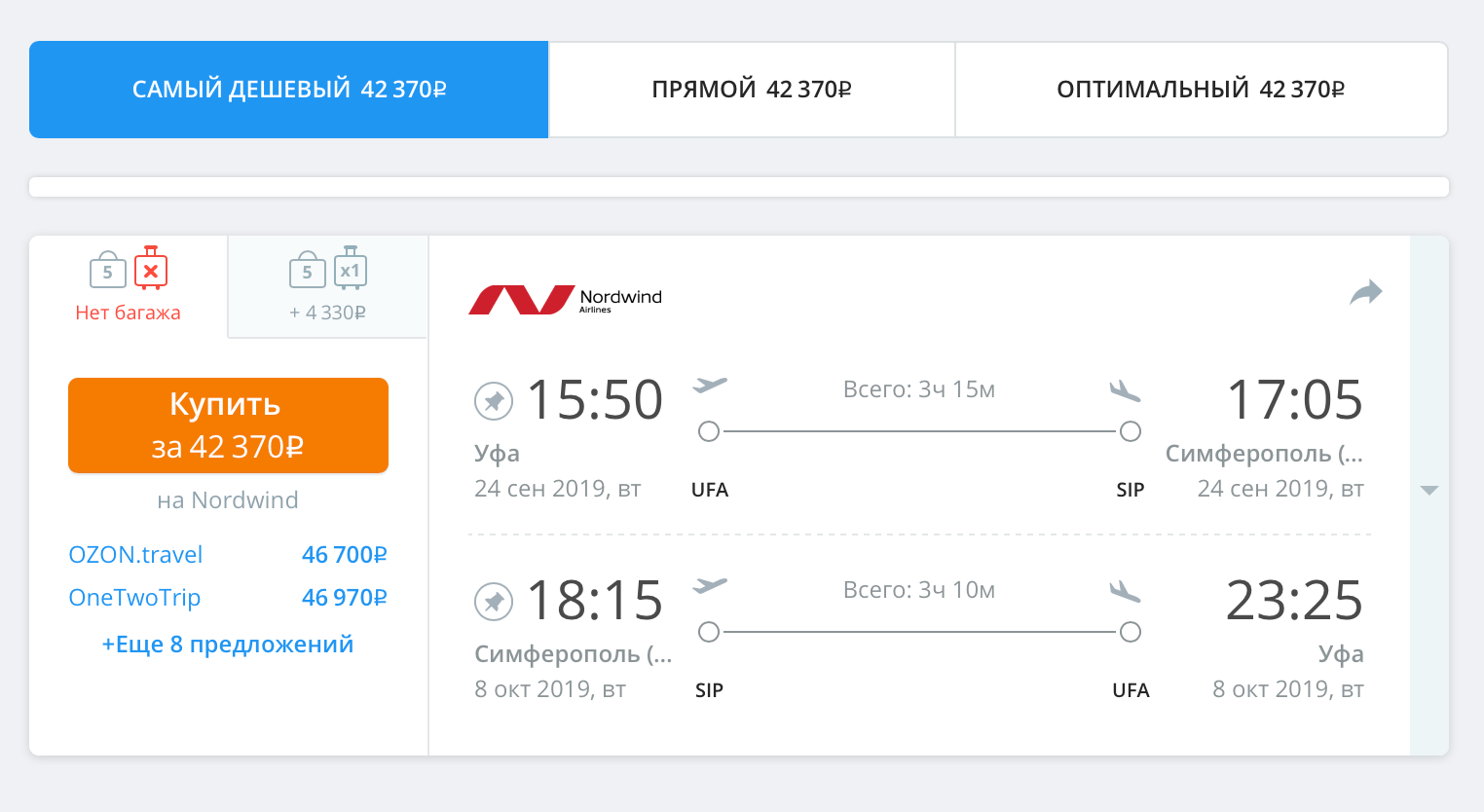This screenshot has width=1484, height=812.
Task: Open the OZON.travel offer link
Action: pyautogui.click(x=135, y=555)
